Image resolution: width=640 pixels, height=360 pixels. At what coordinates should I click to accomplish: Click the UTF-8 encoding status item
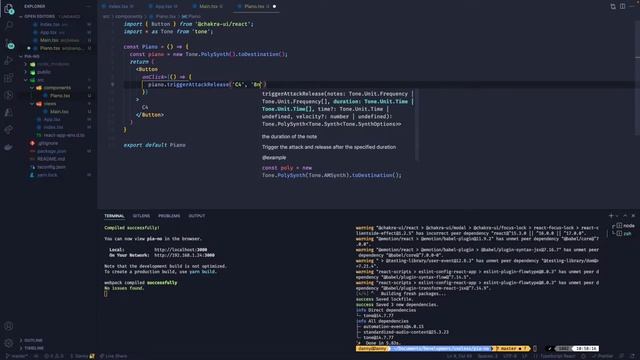tap(510, 356)
